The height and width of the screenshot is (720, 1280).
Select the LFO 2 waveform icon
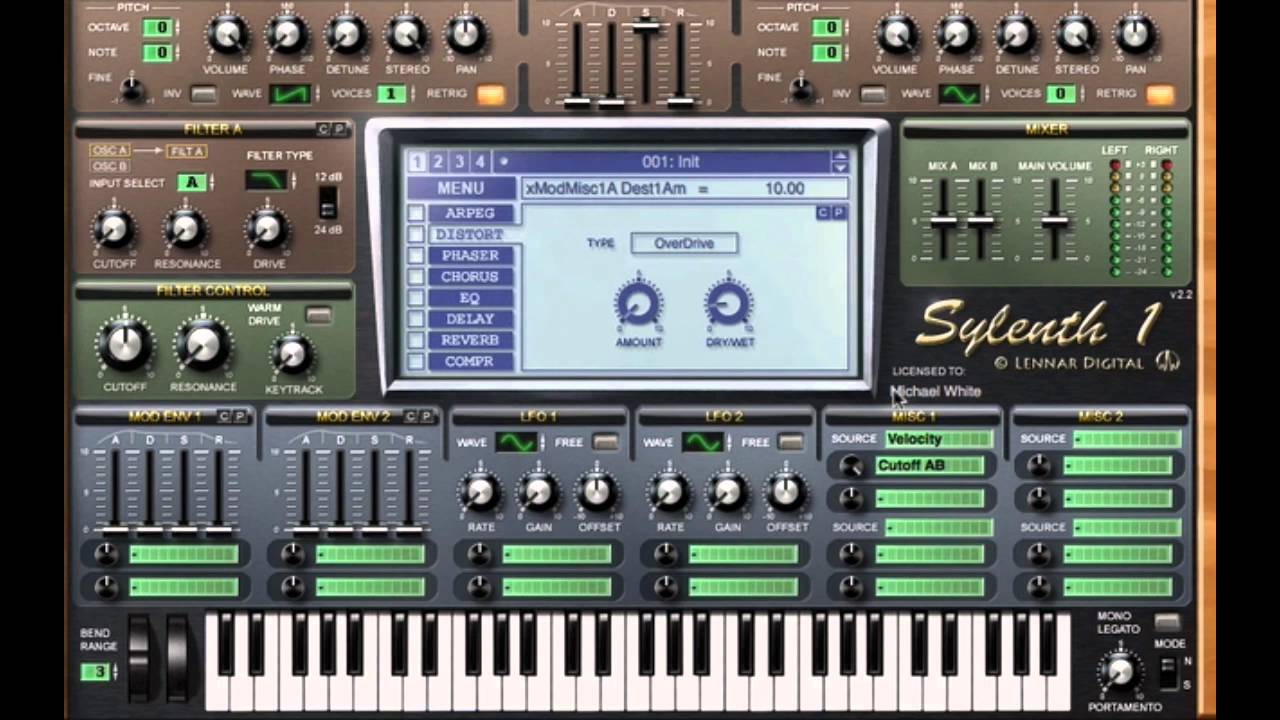704,442
